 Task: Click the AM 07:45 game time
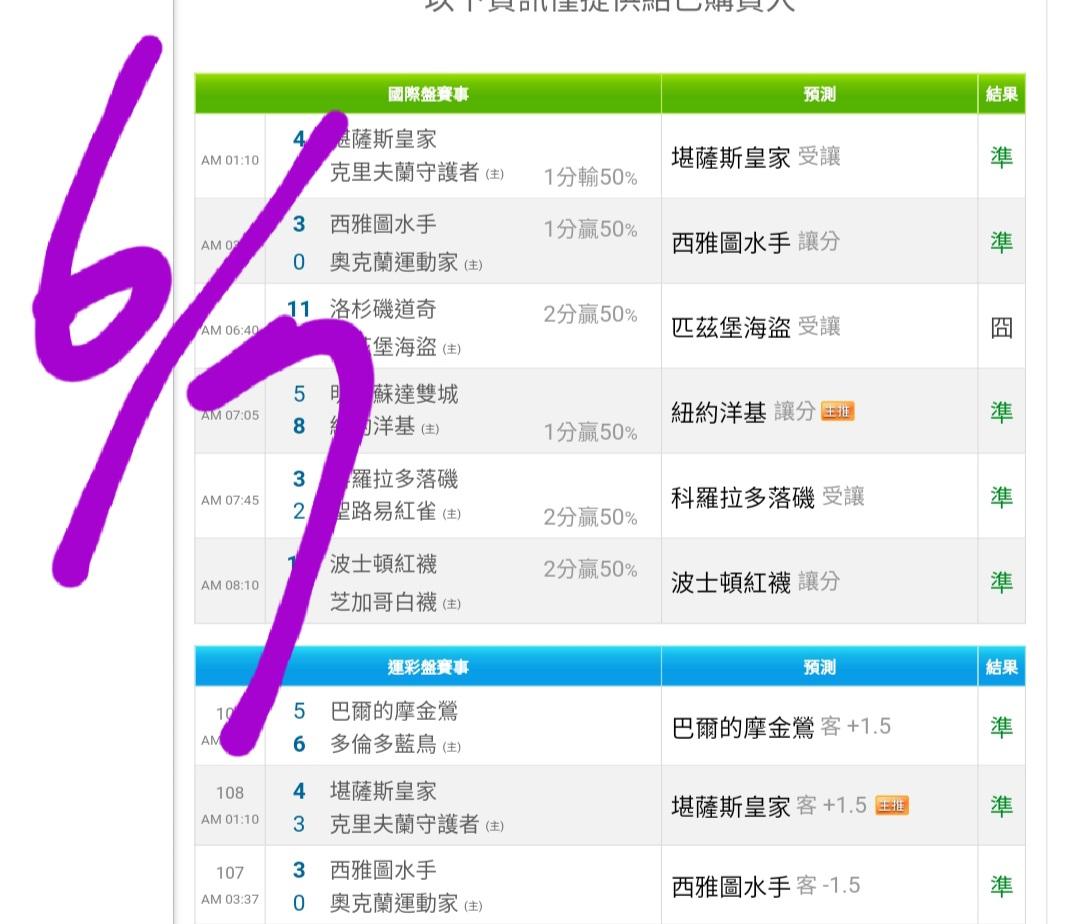230,501
